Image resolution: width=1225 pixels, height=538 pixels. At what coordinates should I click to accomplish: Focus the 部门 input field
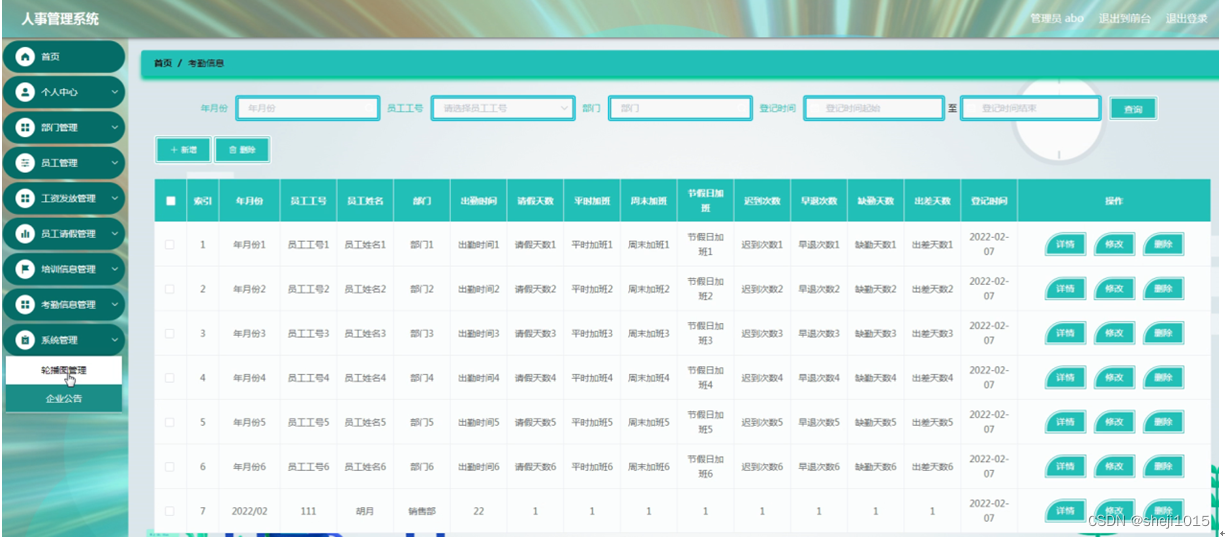680,108
